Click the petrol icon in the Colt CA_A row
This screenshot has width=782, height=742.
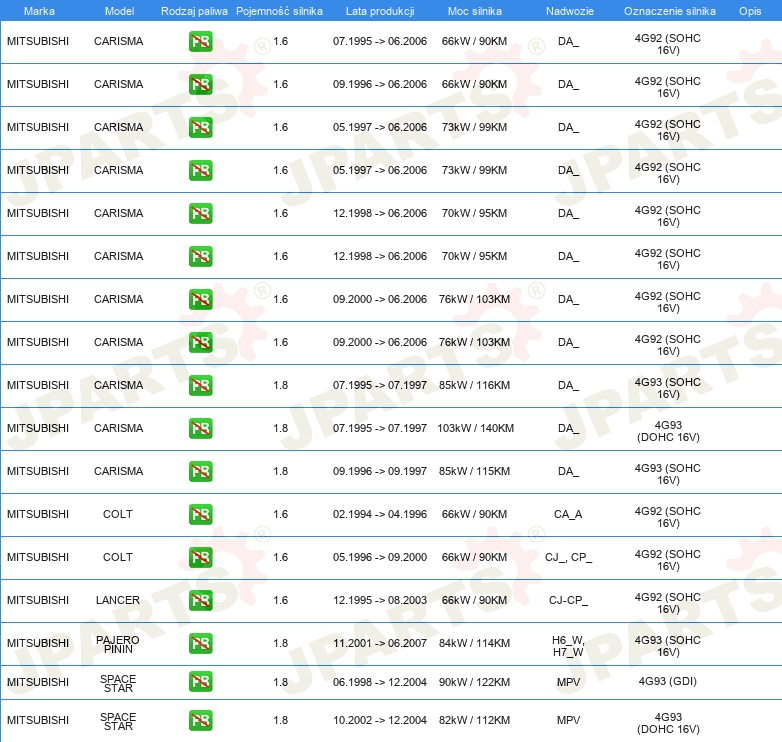coord(200,514)
